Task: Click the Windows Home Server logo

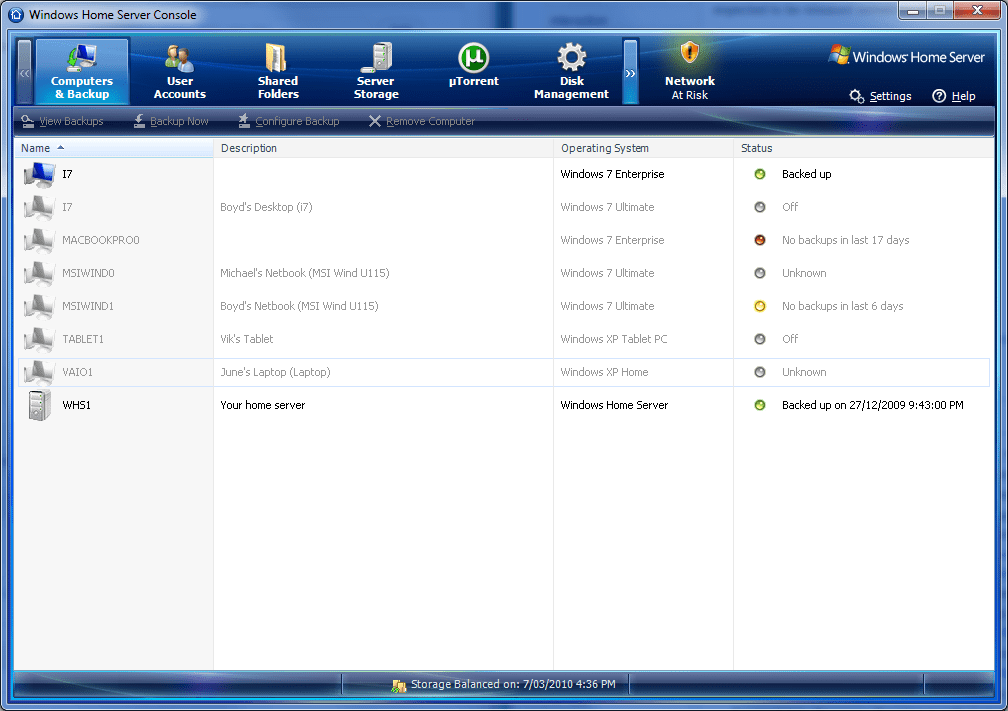Action: 906,57
